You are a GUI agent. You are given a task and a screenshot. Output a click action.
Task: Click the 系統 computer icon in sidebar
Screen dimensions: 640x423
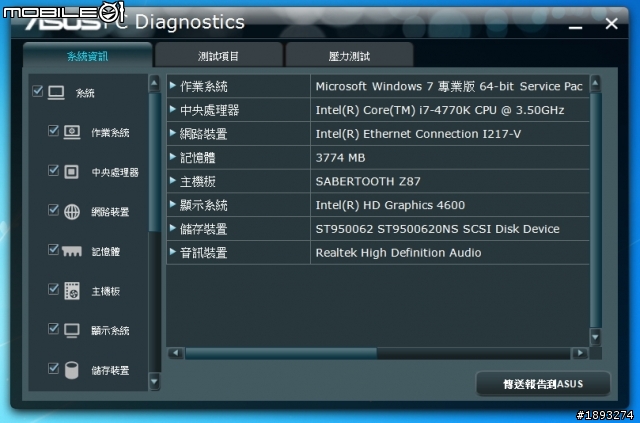point(56,93)
